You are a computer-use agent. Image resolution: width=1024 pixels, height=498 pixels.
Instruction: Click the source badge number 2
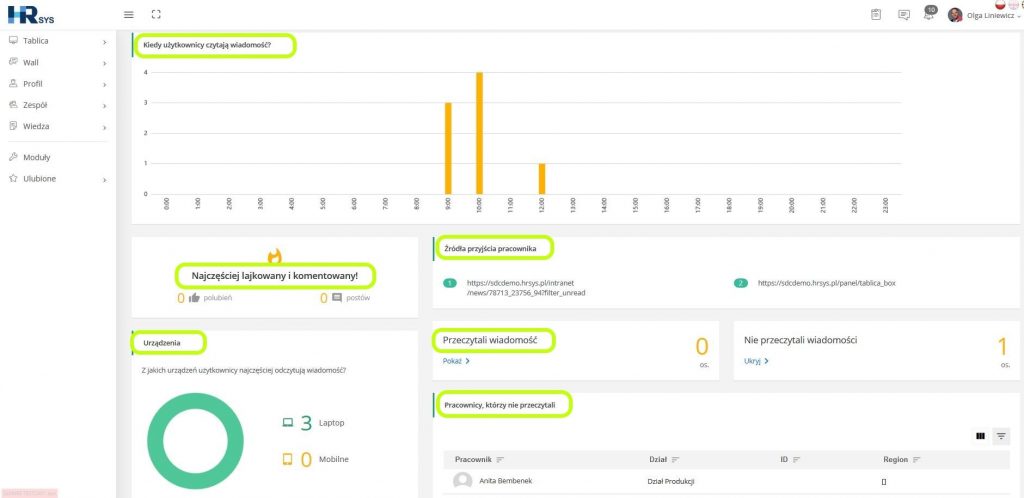coord(741,283)
